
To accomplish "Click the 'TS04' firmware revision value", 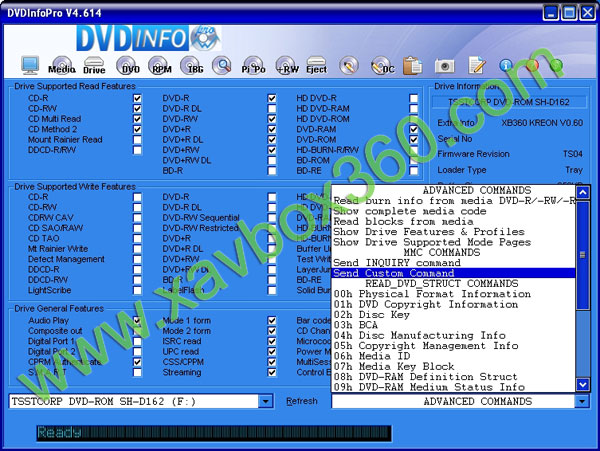I will (x=572, y=154).
